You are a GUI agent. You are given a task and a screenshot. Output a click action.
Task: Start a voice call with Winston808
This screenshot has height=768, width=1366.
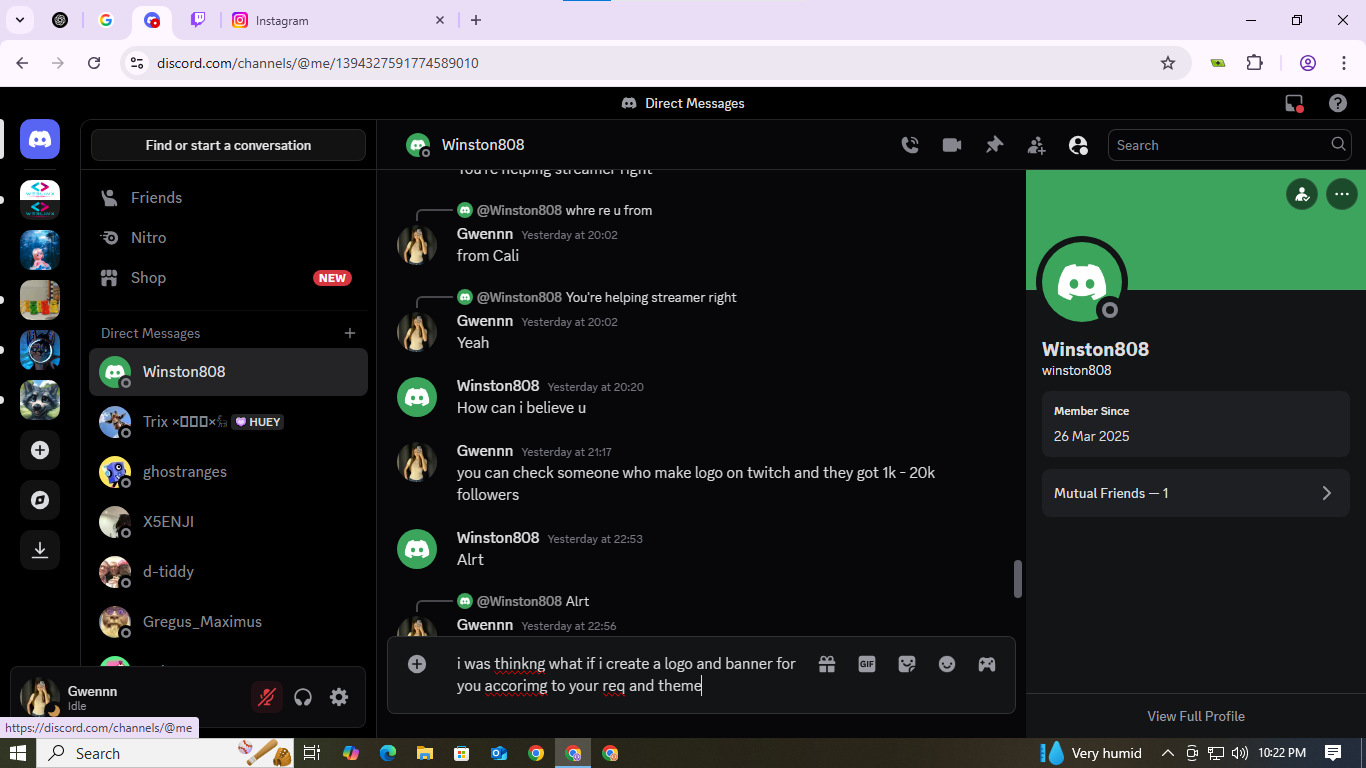(909, 145)
